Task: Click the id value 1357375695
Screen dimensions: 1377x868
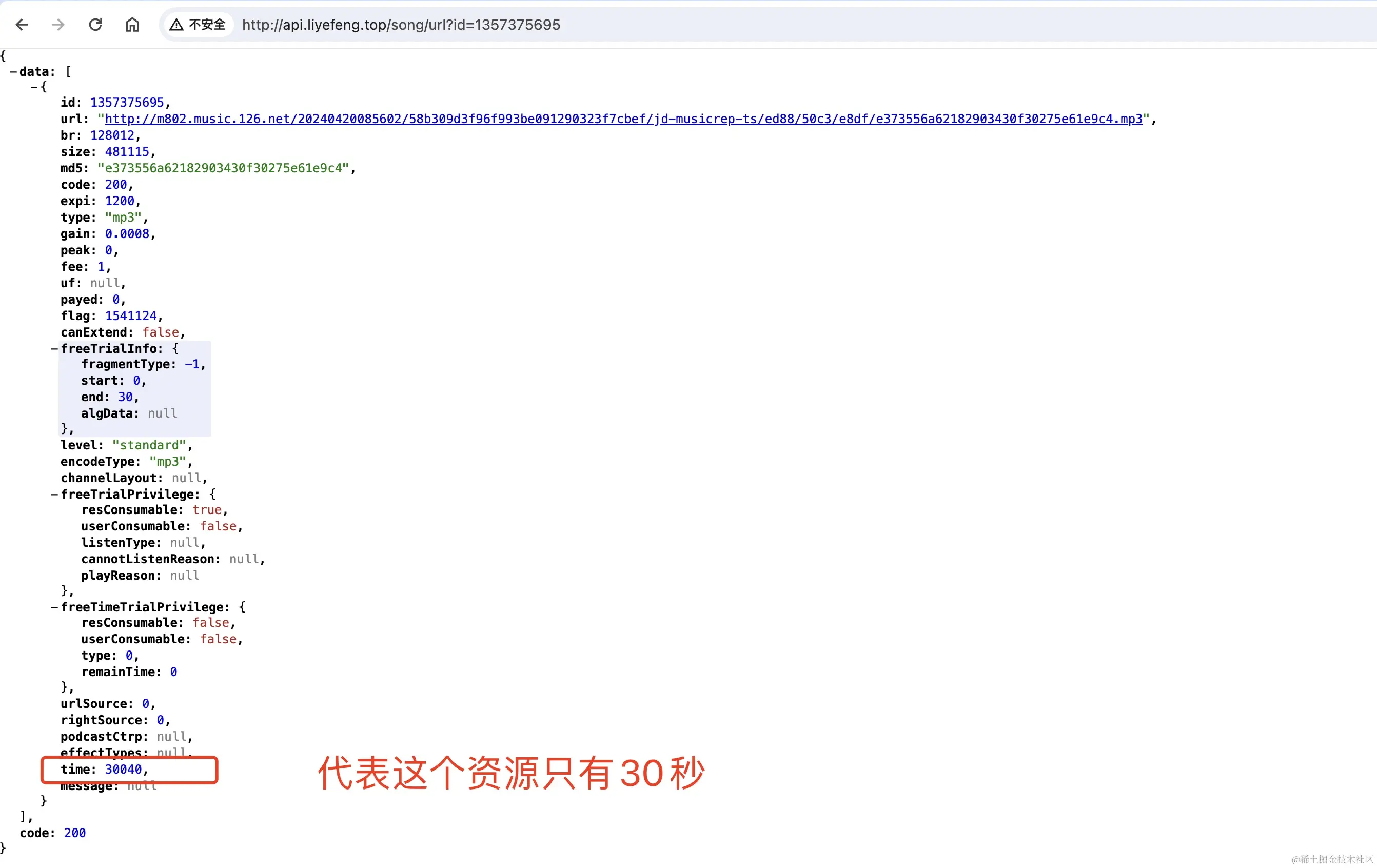Action: [127, 103]
